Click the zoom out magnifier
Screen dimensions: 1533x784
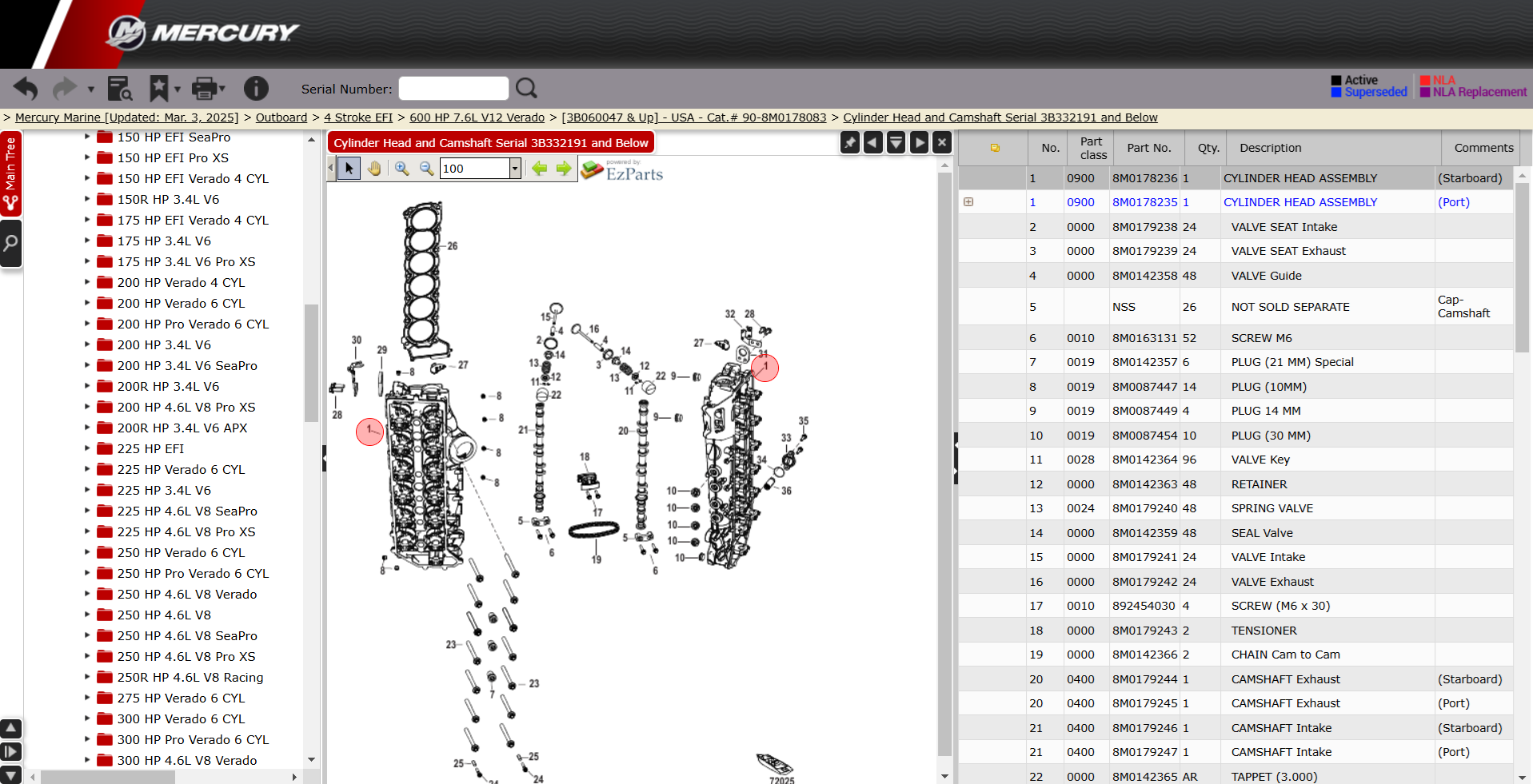coord(426,168)
